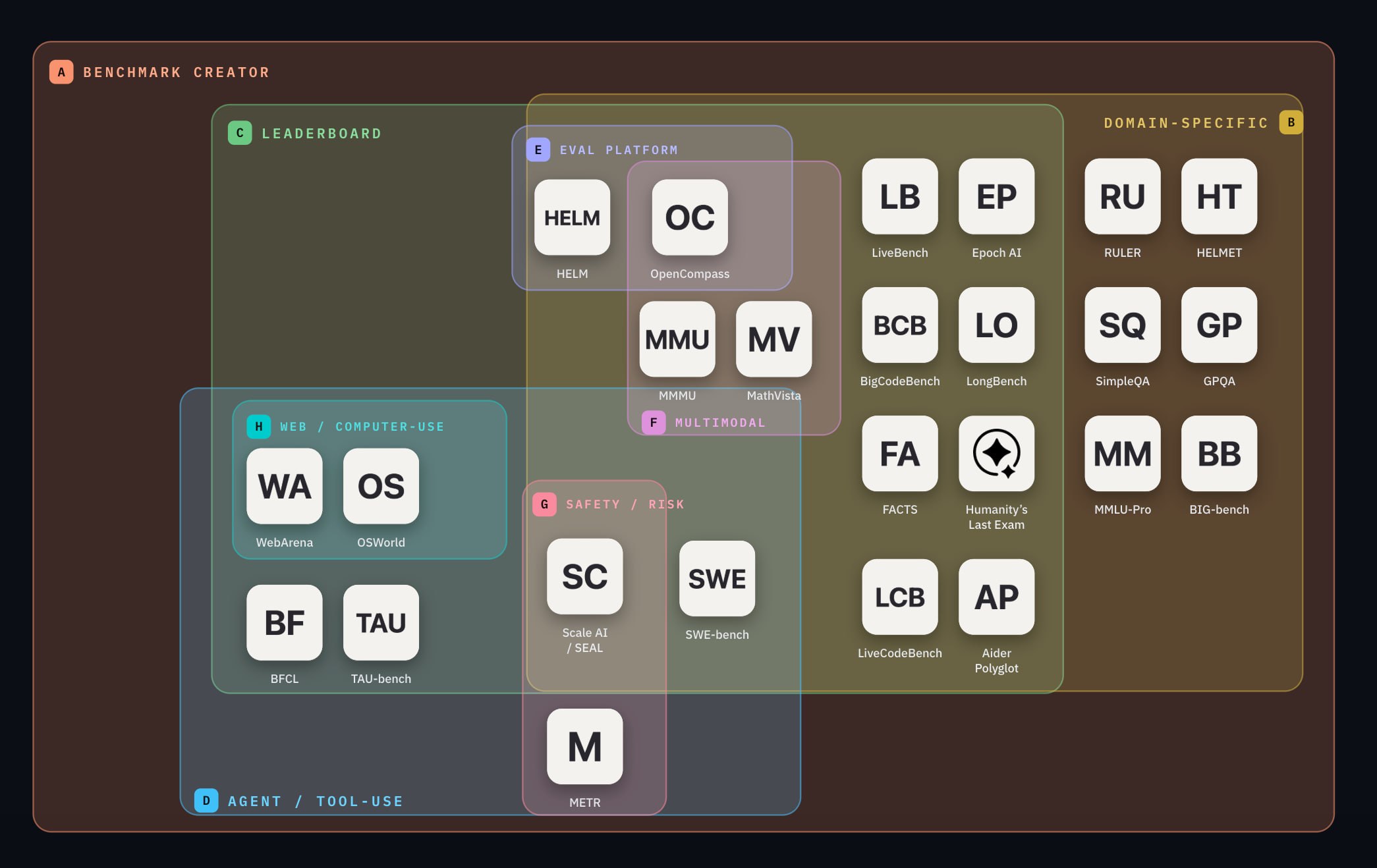Select the SAFETY / RISK label
This screenshot has height=868, width=1377.
[625, 504]
